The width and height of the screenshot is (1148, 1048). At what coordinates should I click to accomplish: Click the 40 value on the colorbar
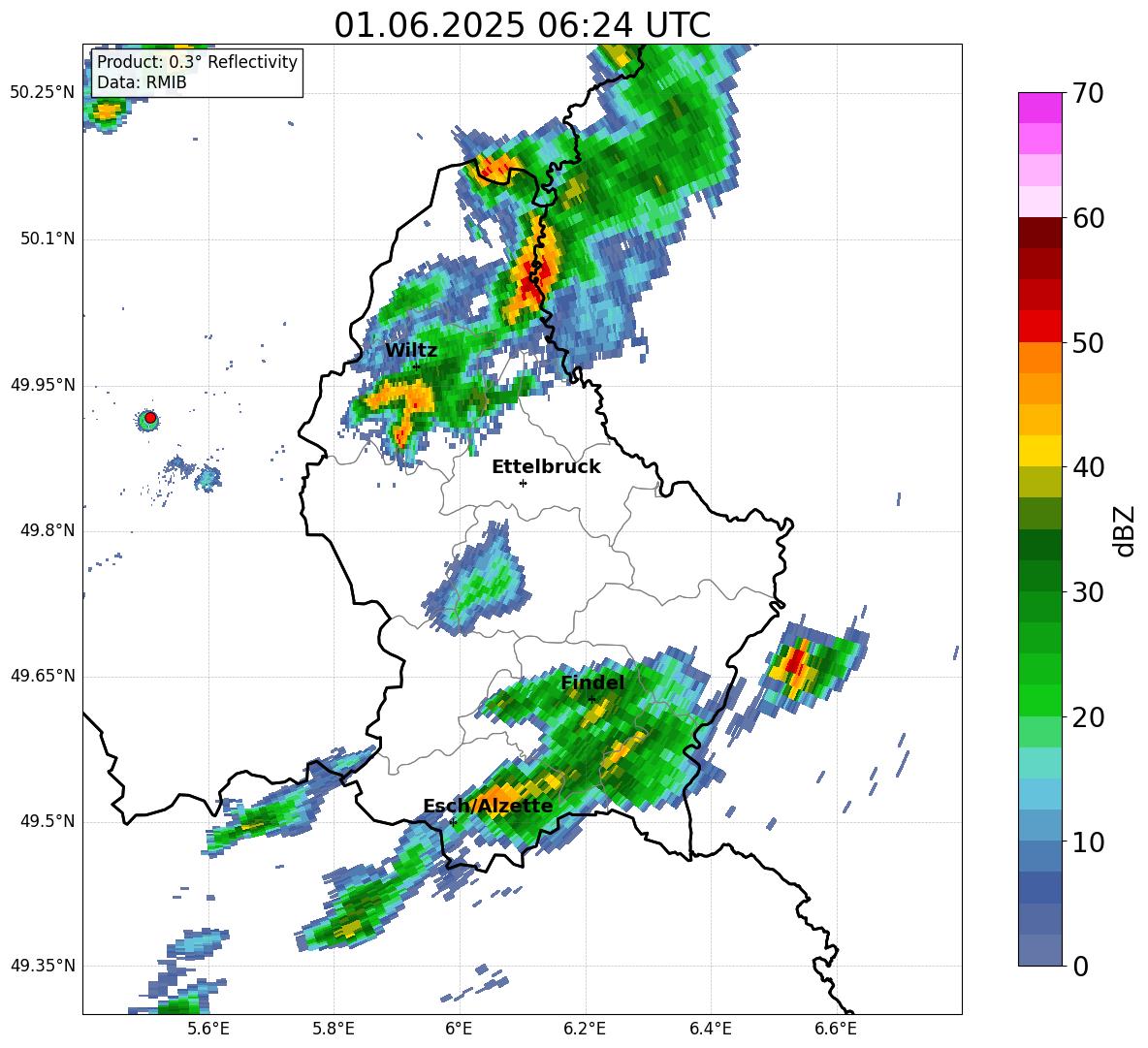tap(1088, 467)
